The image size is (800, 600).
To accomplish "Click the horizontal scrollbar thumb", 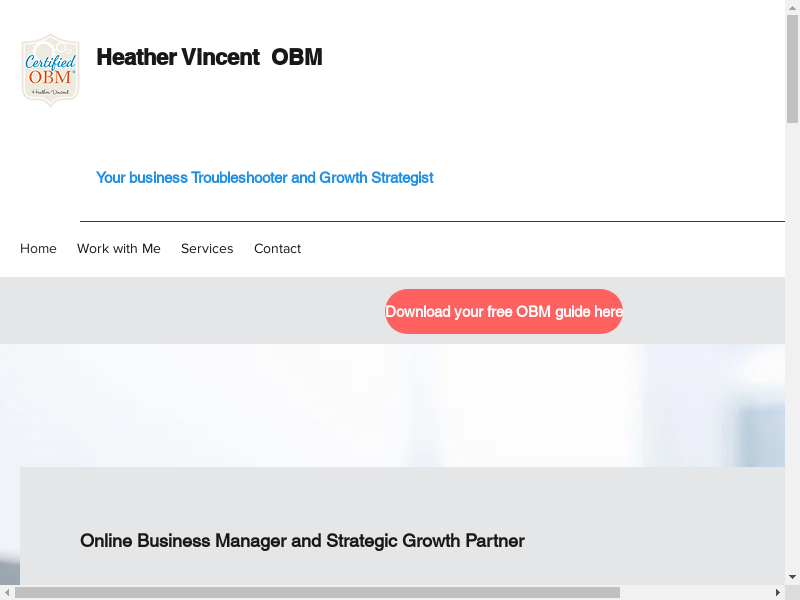I will click(316, 593).
